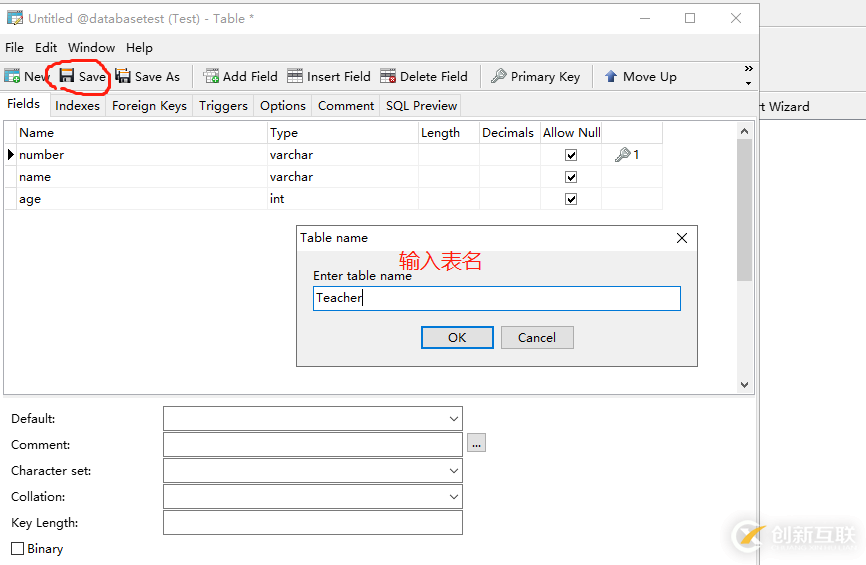Click the row indicator arrow for number
This screenshot has height=565, width=866.
coord(10,155)
